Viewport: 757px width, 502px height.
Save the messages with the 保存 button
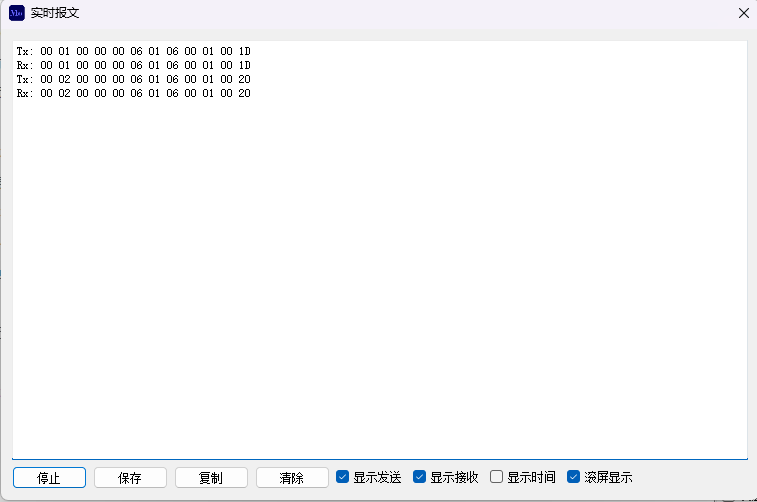[x=130, y=478]
